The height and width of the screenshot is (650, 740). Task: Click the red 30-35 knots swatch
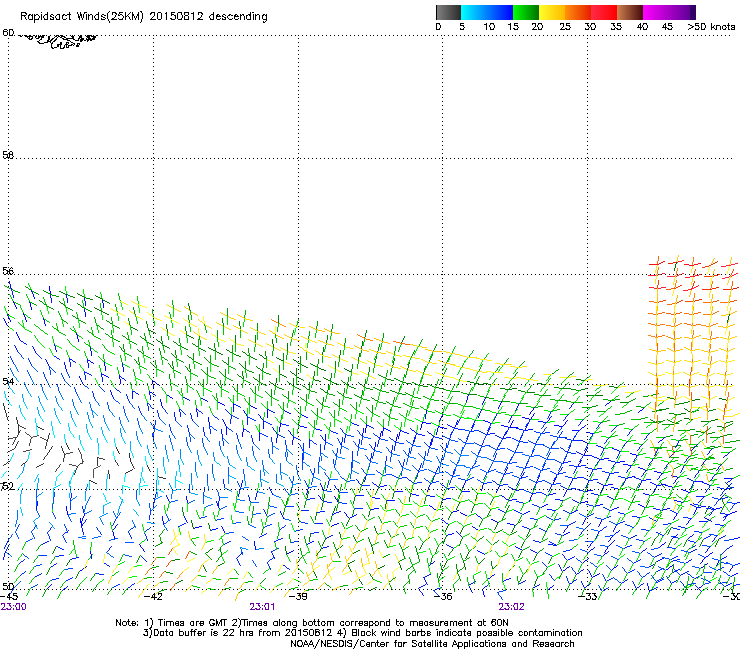tap(604, 12)
